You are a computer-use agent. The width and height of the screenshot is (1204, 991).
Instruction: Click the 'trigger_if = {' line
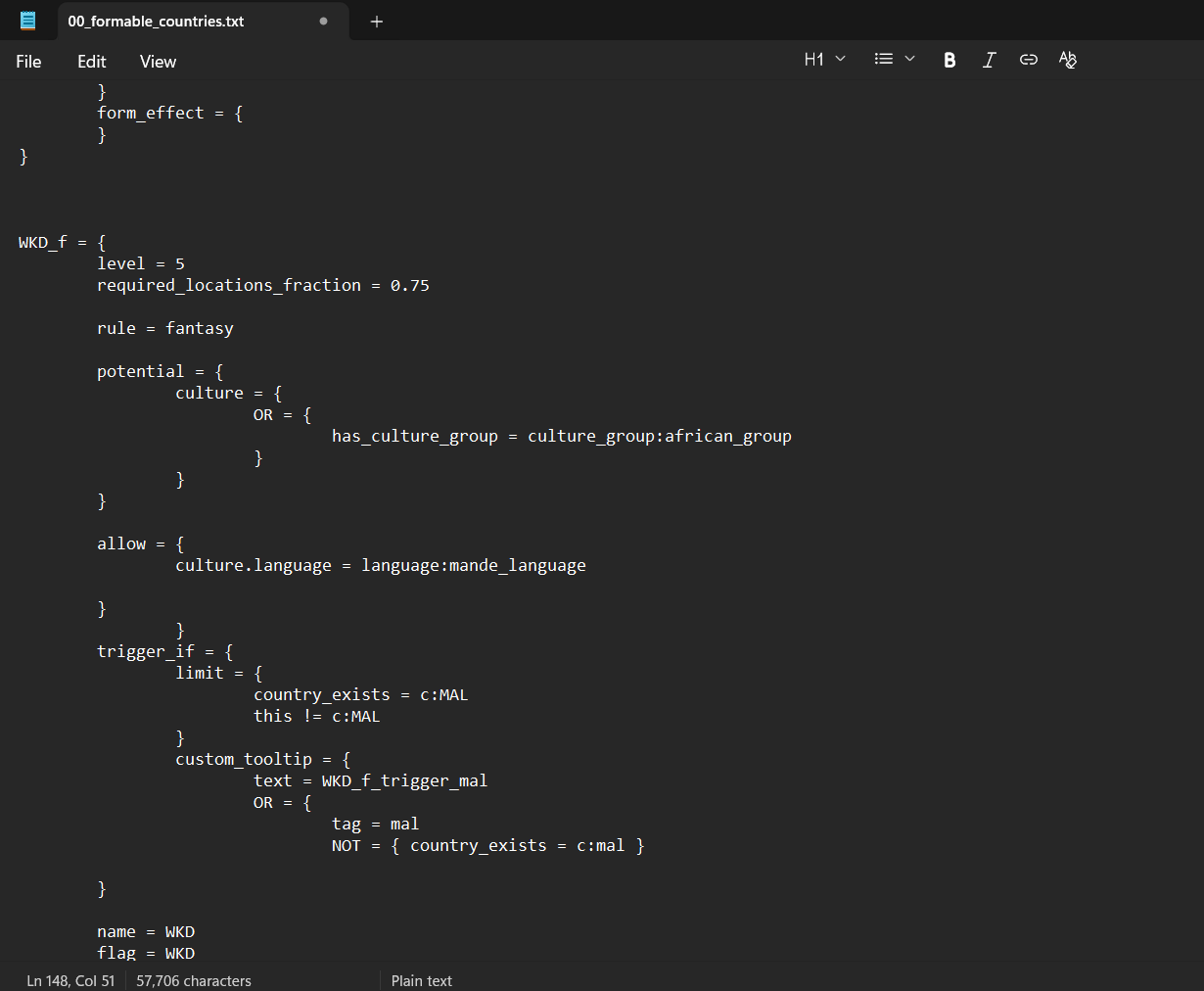[165, 651]
